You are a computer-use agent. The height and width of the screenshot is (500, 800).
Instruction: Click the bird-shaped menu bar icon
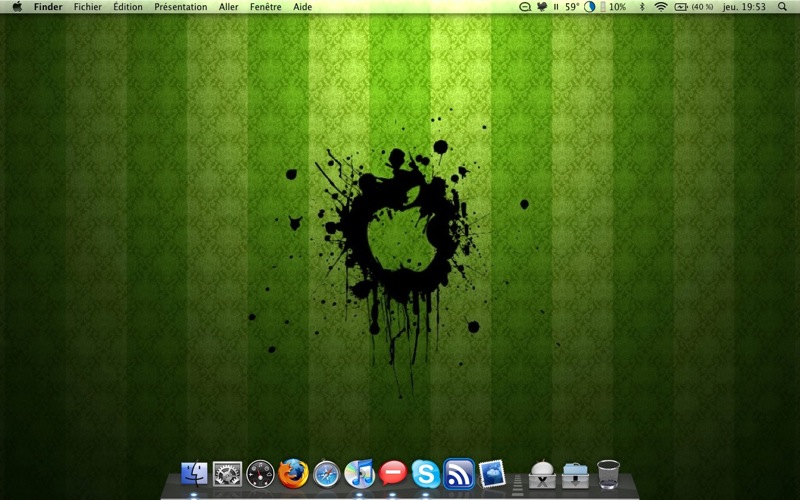(x=542, y=7)
